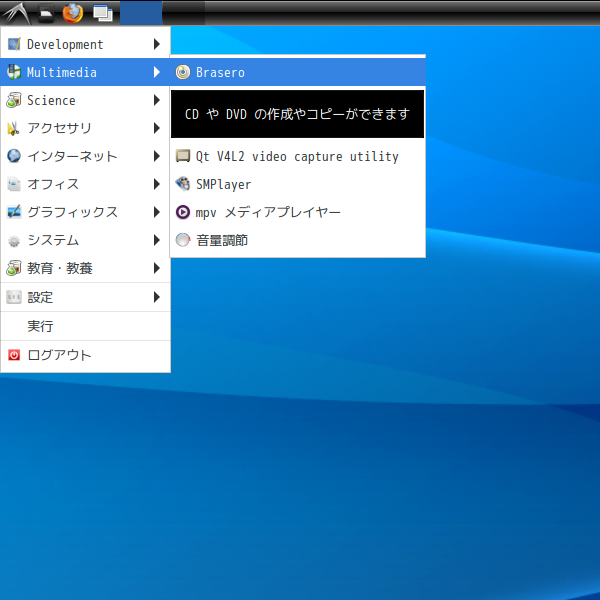Expand the アクセサリ submenu arrow
The height and width of the screenshot is (600, 600).
[157, 128]
